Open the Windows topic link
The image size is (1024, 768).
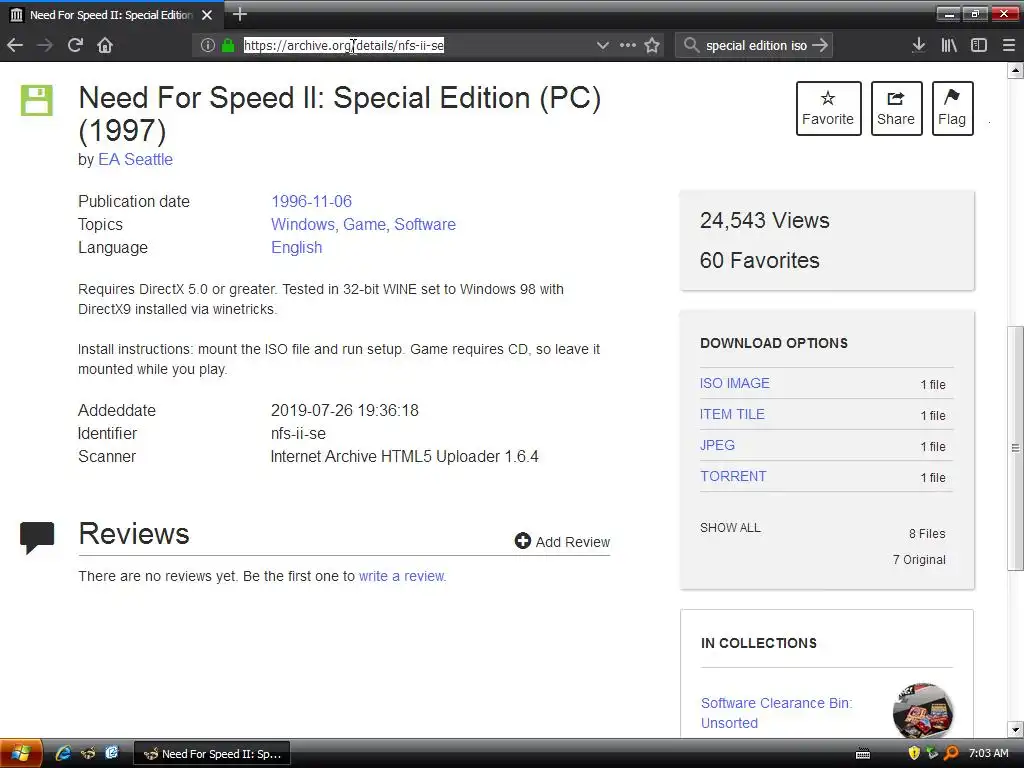(302, 224)
